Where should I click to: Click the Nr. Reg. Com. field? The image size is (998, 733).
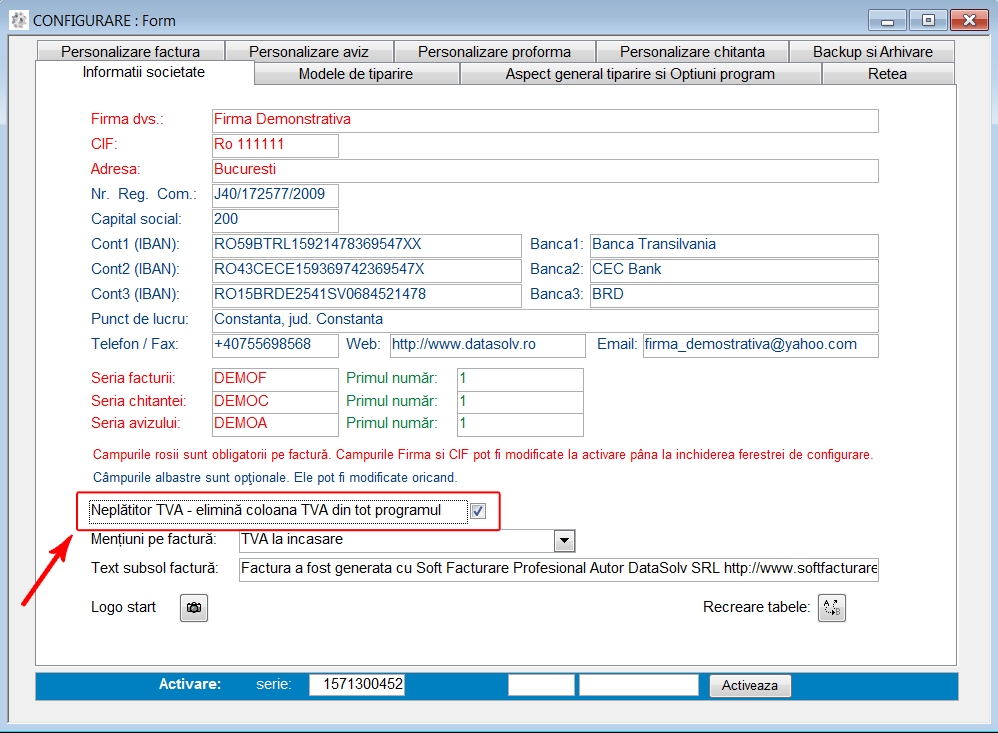click(x=275, y=195)
